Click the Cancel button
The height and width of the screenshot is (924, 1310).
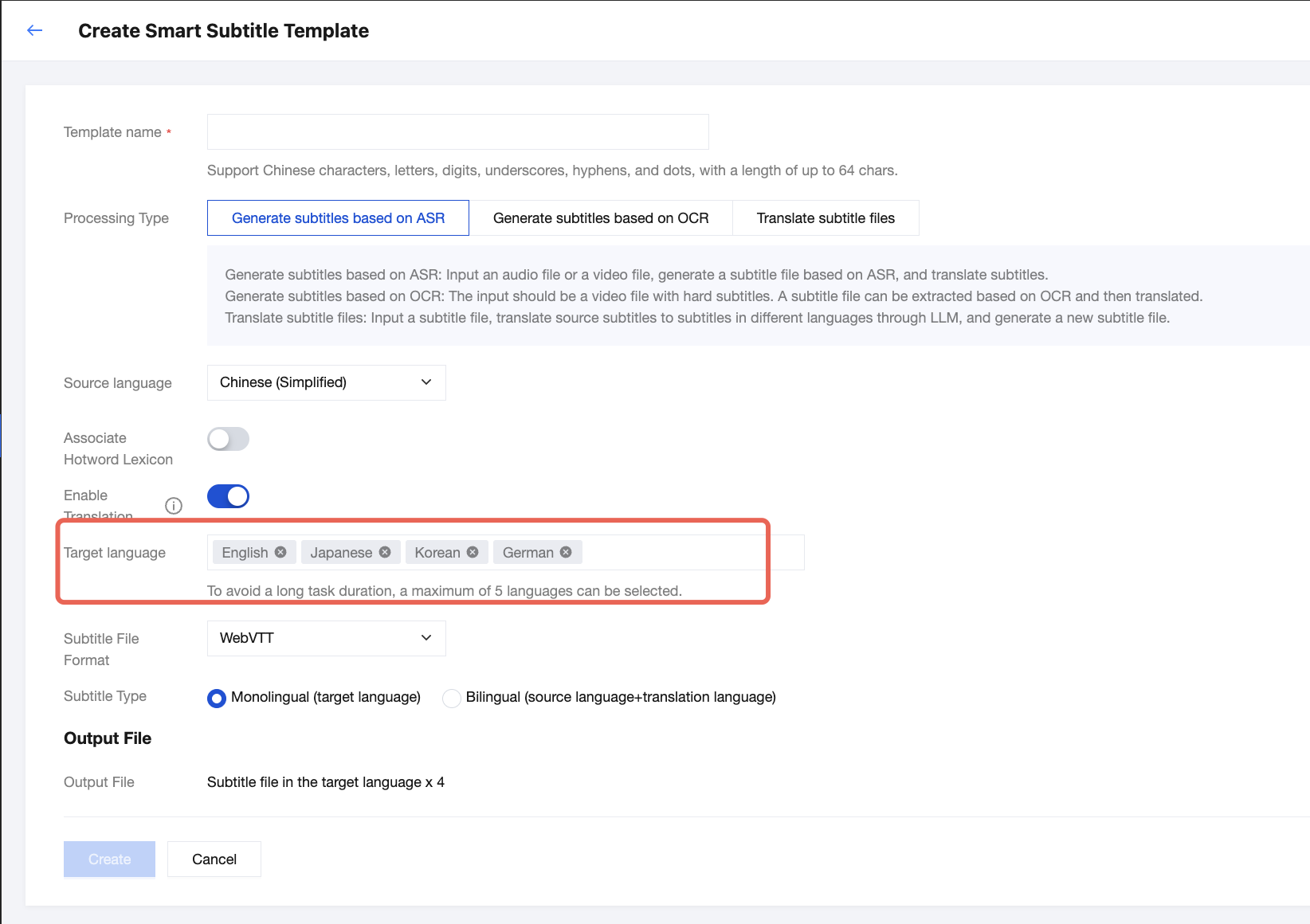(214, 859)
